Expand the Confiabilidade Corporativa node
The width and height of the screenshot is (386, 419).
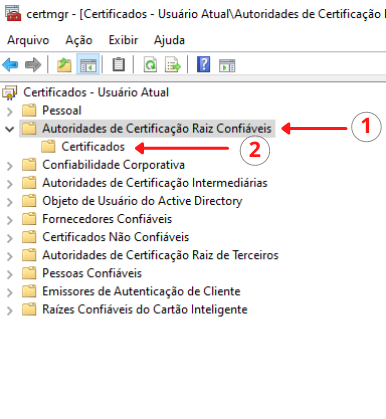10,165
